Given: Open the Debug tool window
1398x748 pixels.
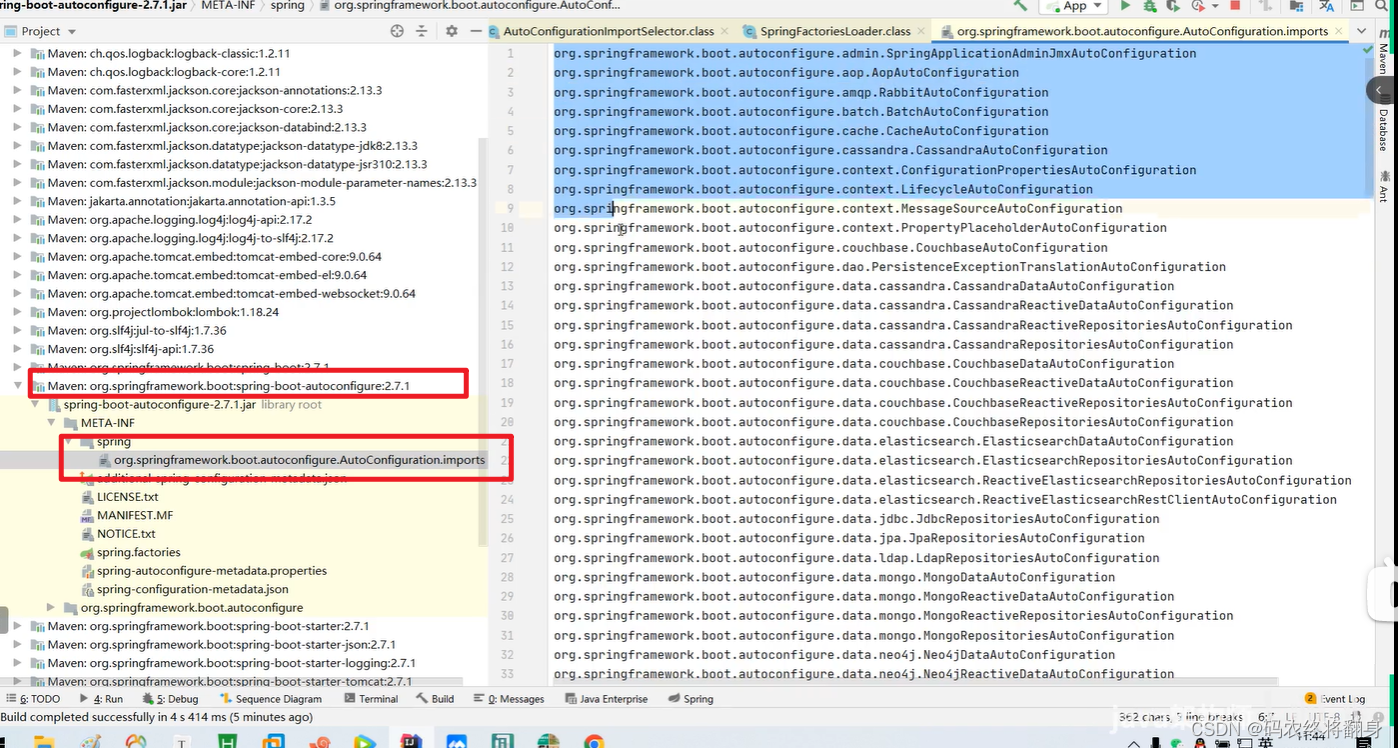Looking at the screenshot, I should [x=170, y=699].
